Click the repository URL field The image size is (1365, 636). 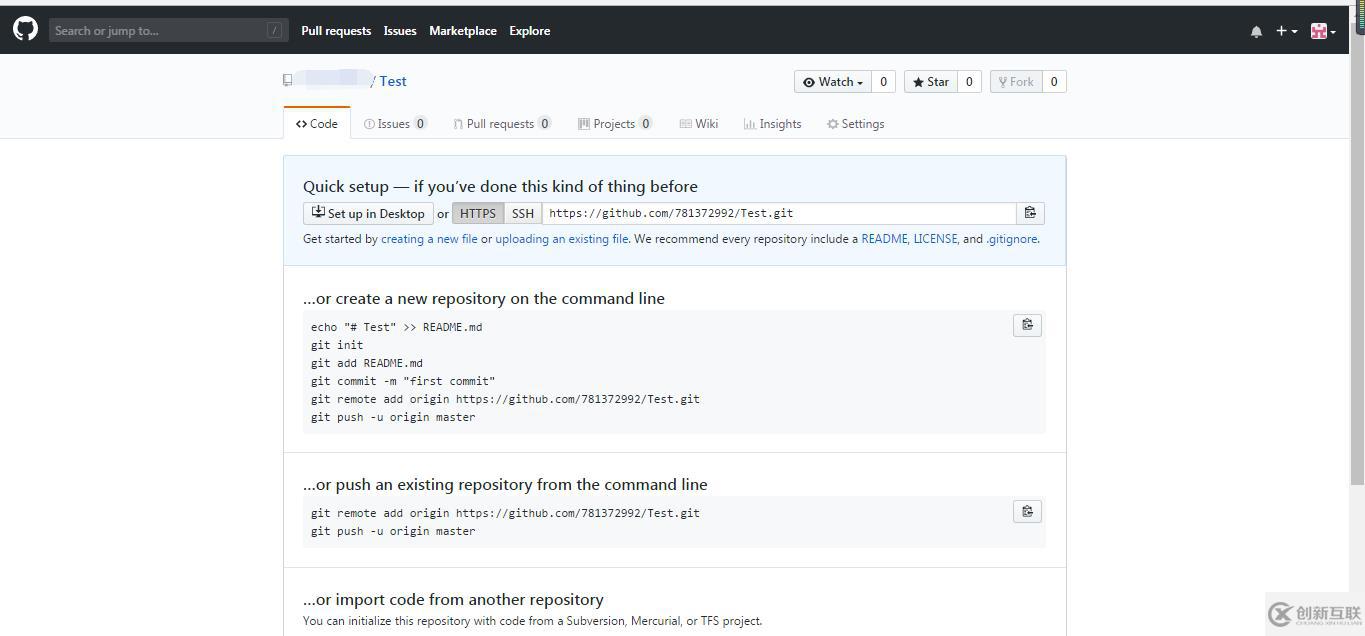tap(779, 213)
